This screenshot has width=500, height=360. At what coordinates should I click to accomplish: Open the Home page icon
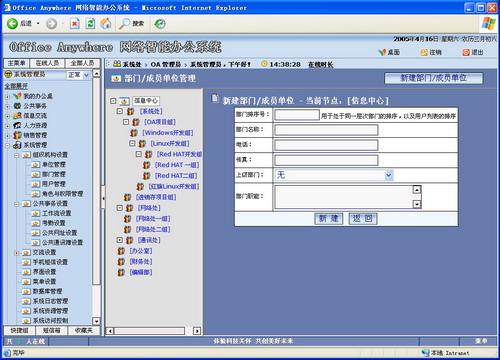(x=106, y=24)
